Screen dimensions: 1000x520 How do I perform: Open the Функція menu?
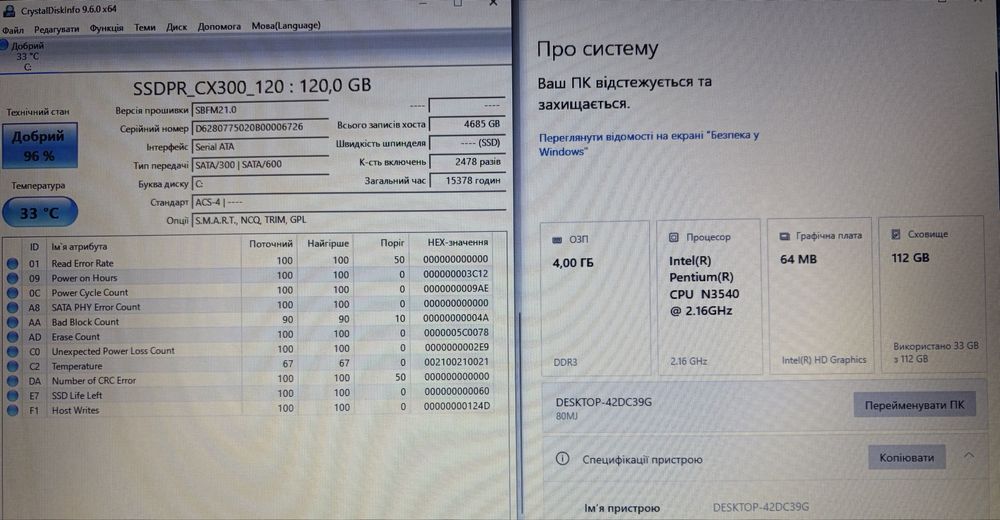(107, 28)
